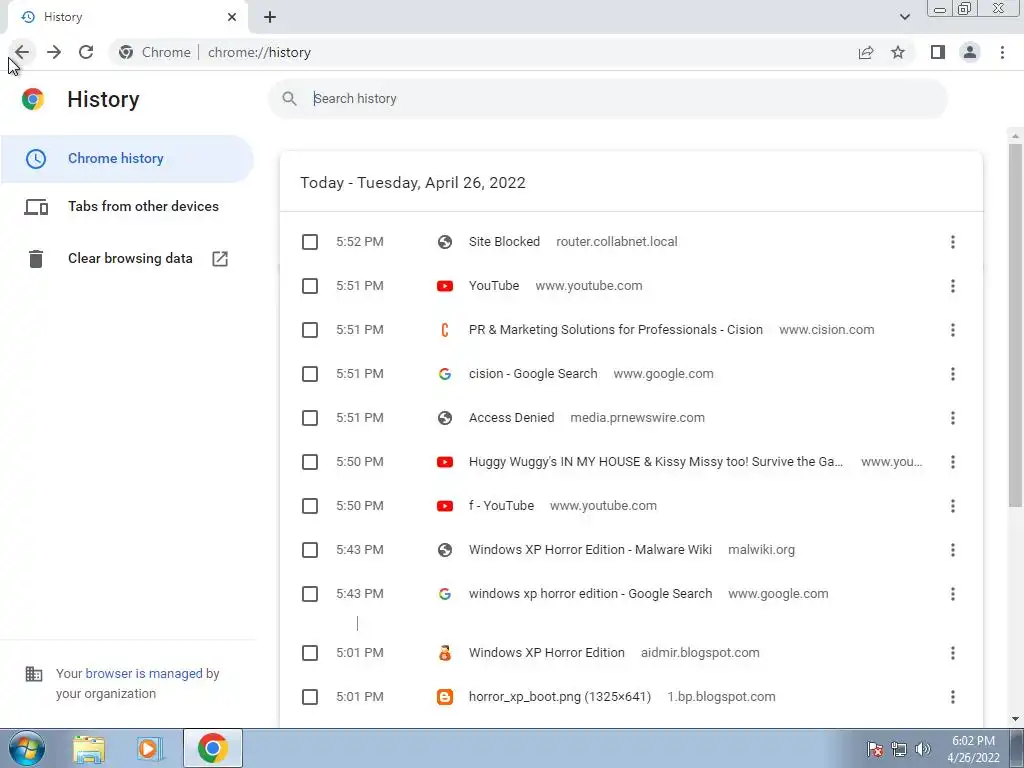Image resolution: width=1024 pixels, height=768 pixels.
Task: Click Blogger favicon for horror_xp_boot.png
Action: coord(445,697)
